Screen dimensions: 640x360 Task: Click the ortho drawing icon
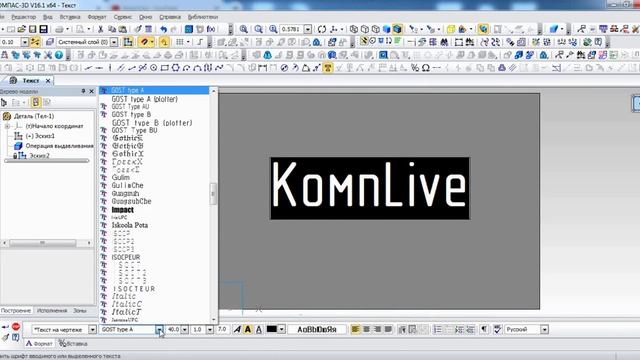[x=200, y=42]
